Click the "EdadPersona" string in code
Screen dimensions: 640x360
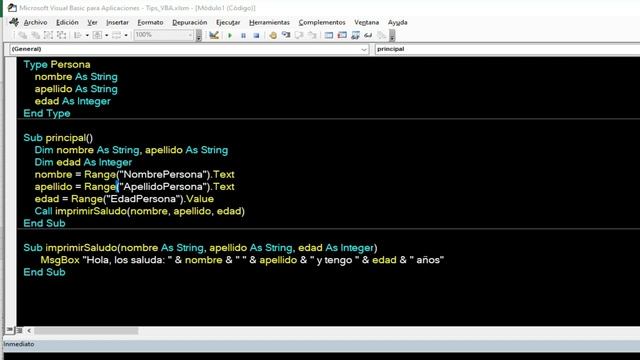tap(143, 199)
